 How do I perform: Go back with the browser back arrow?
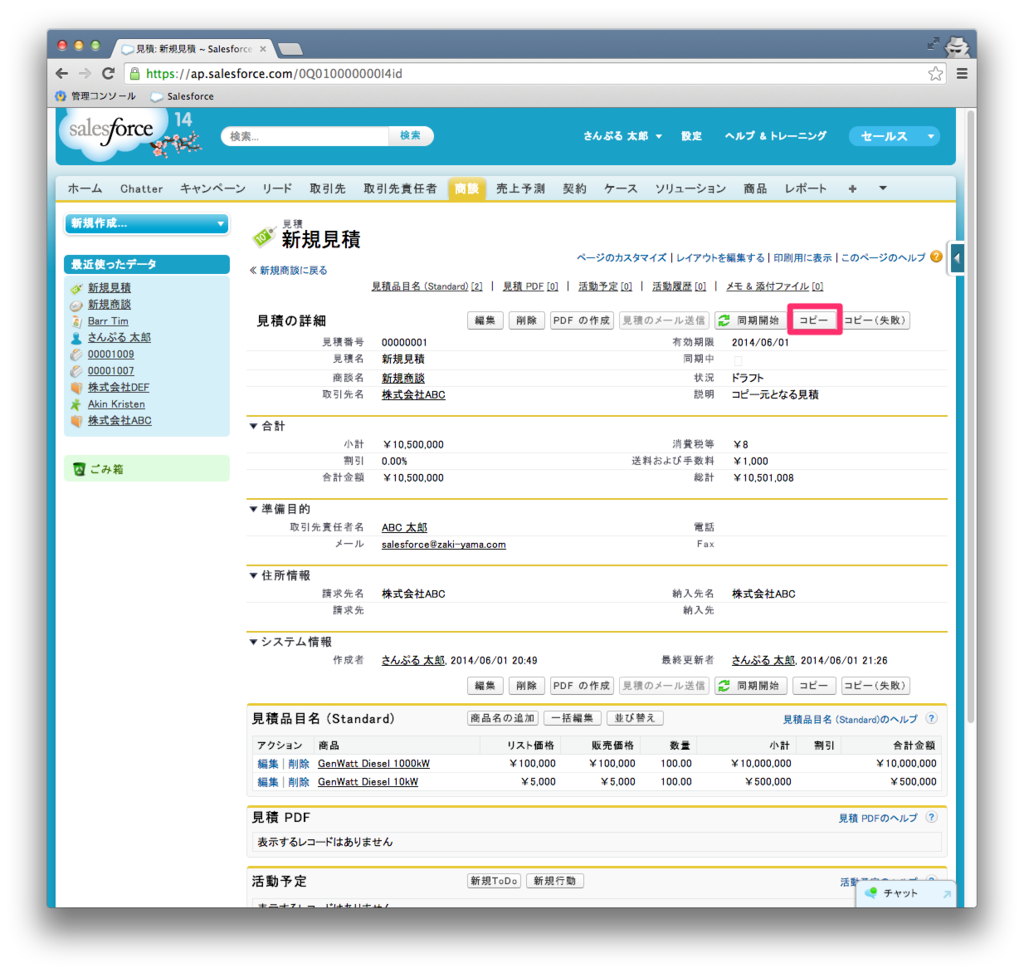pos(62,73)
